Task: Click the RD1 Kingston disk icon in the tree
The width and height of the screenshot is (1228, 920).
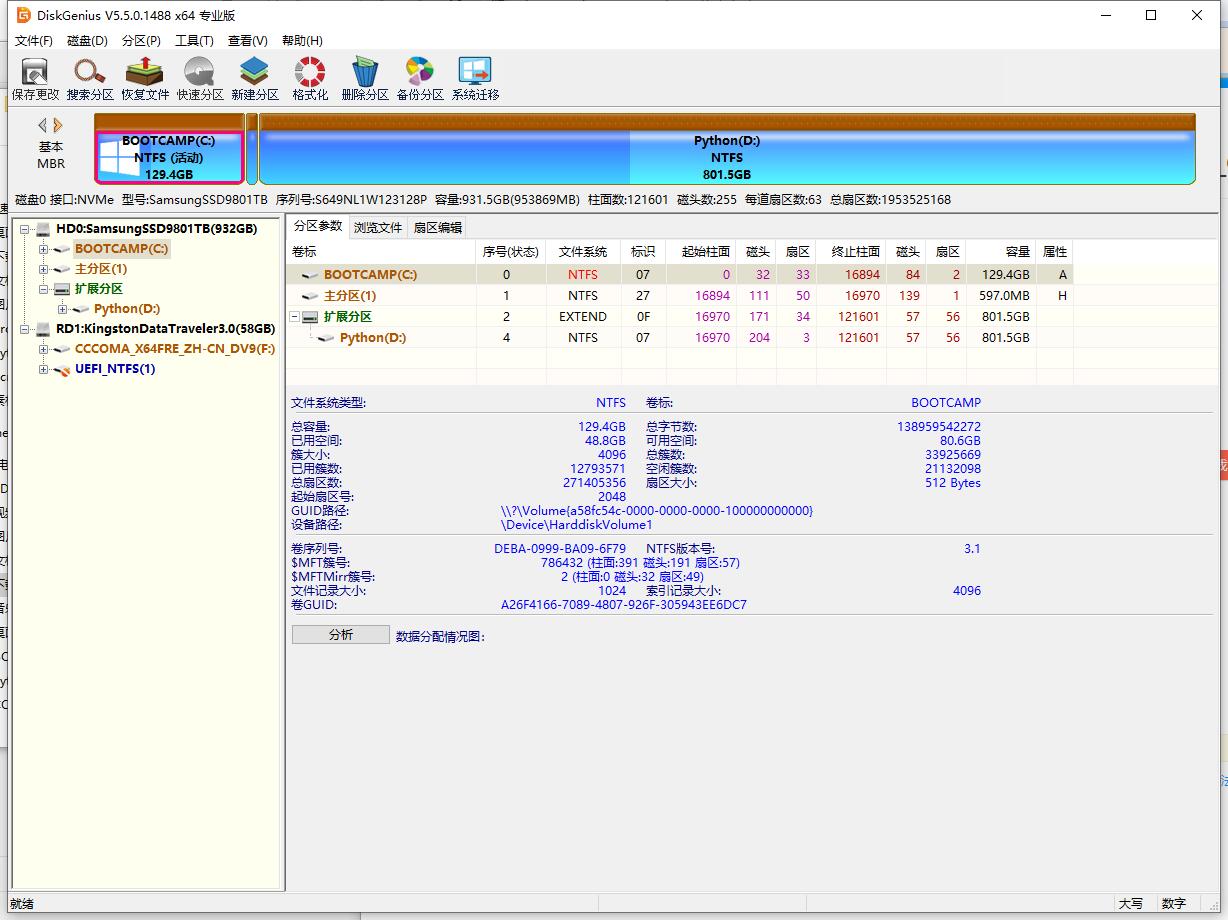Action: tap(43, 329)
